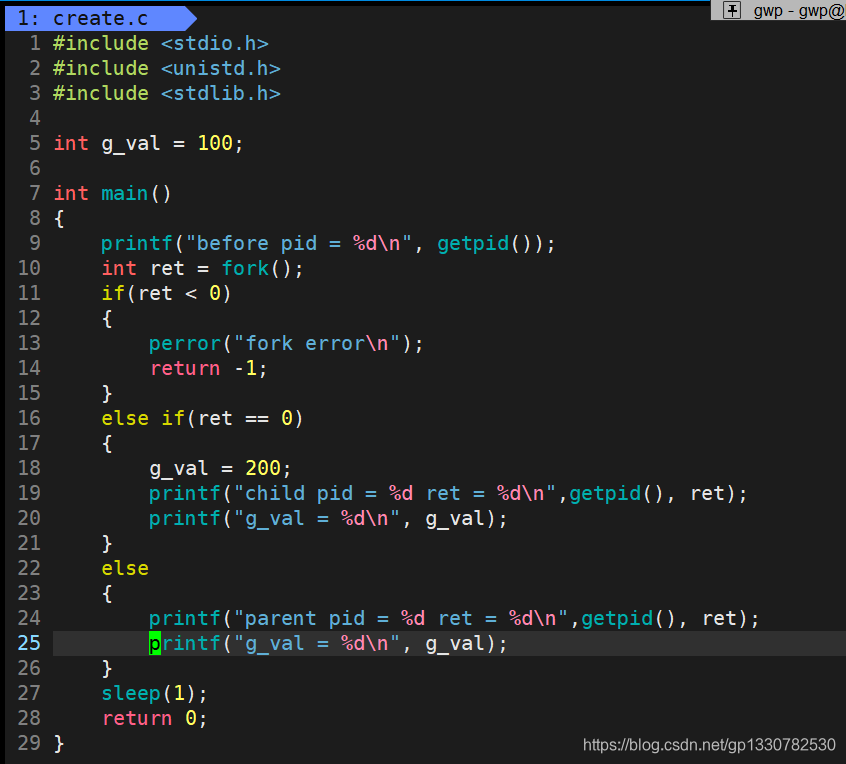Click fork() call on line 10
The image size is (846, 764).
pos(257,268)
